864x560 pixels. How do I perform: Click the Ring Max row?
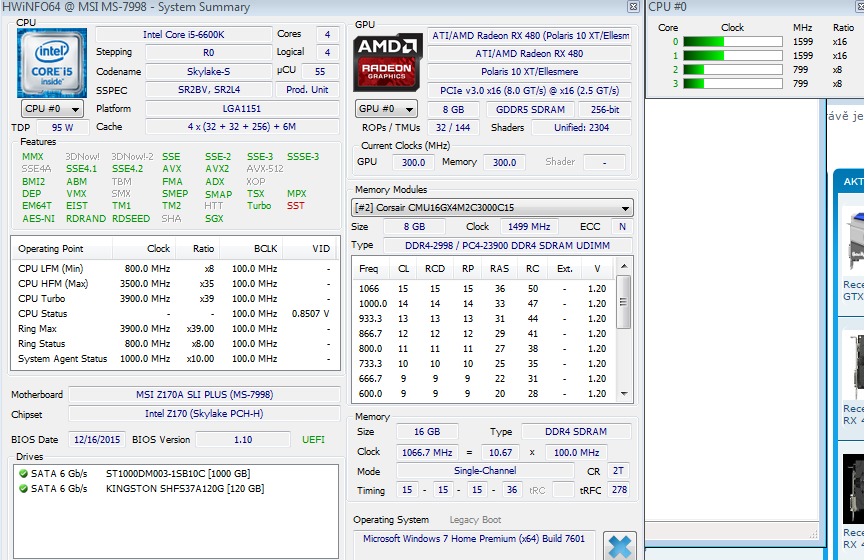tap(175, 329)
